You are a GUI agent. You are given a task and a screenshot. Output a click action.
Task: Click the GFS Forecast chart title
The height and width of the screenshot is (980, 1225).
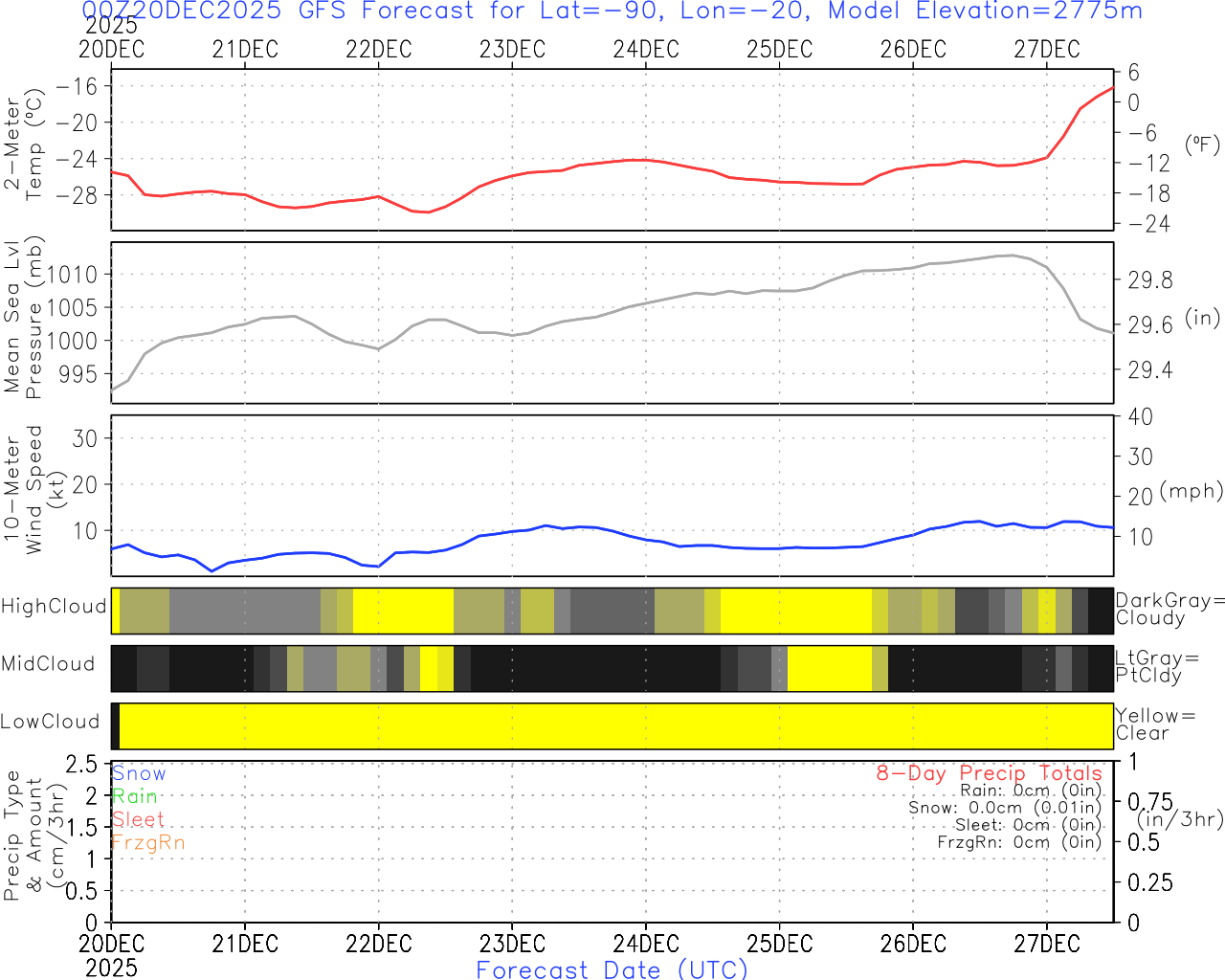point(612,11)
